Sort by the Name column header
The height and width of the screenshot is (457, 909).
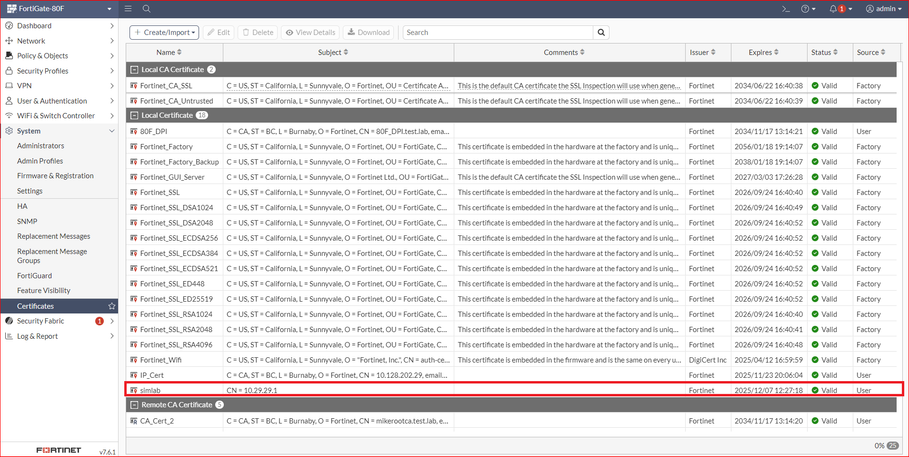169,52
